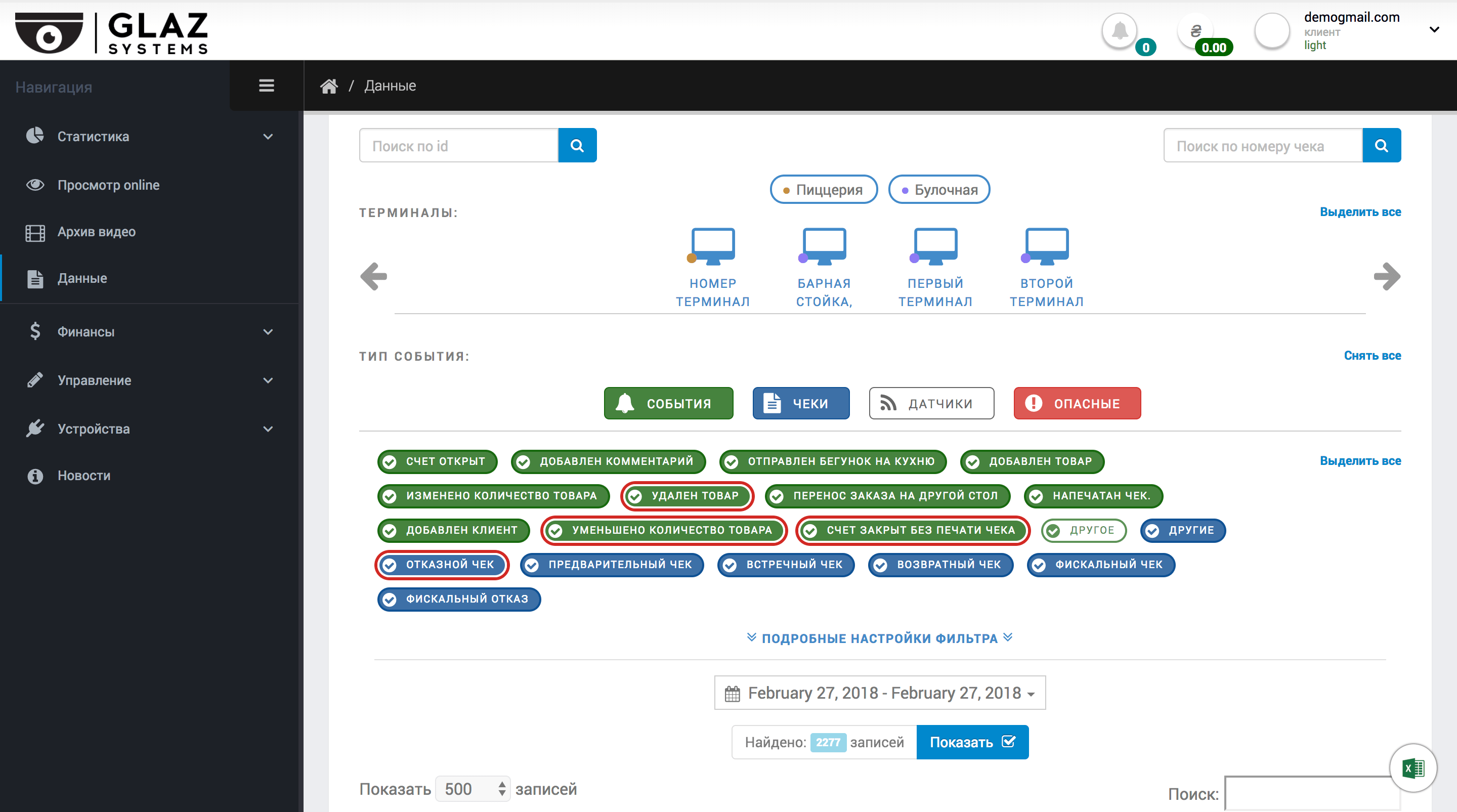Toggle the Датчики event category
1457x812 pixels.
pos(931,403)
